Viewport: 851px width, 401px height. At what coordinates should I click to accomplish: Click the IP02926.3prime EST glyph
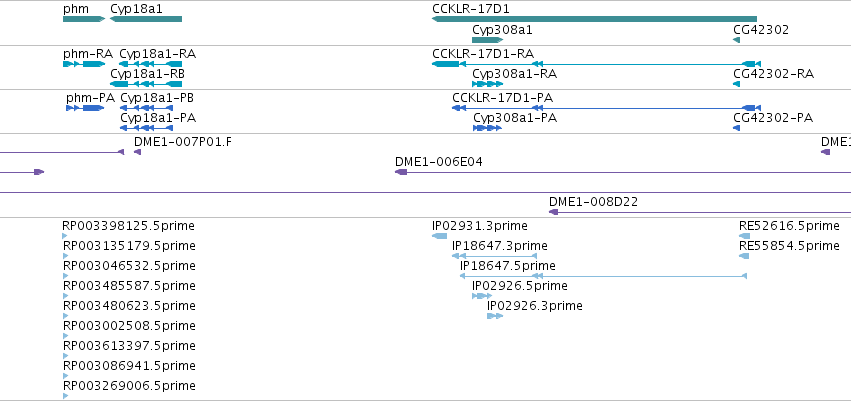495,316
